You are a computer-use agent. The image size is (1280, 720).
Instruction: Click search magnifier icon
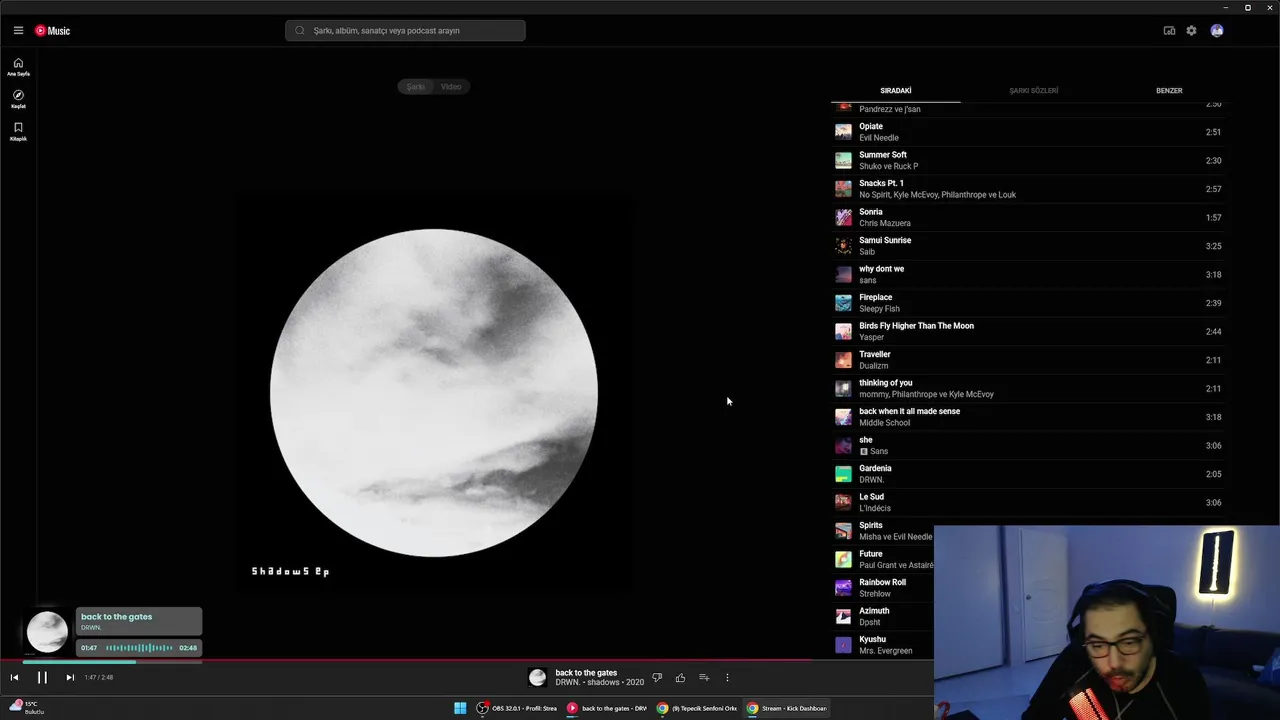pos(300,31)
